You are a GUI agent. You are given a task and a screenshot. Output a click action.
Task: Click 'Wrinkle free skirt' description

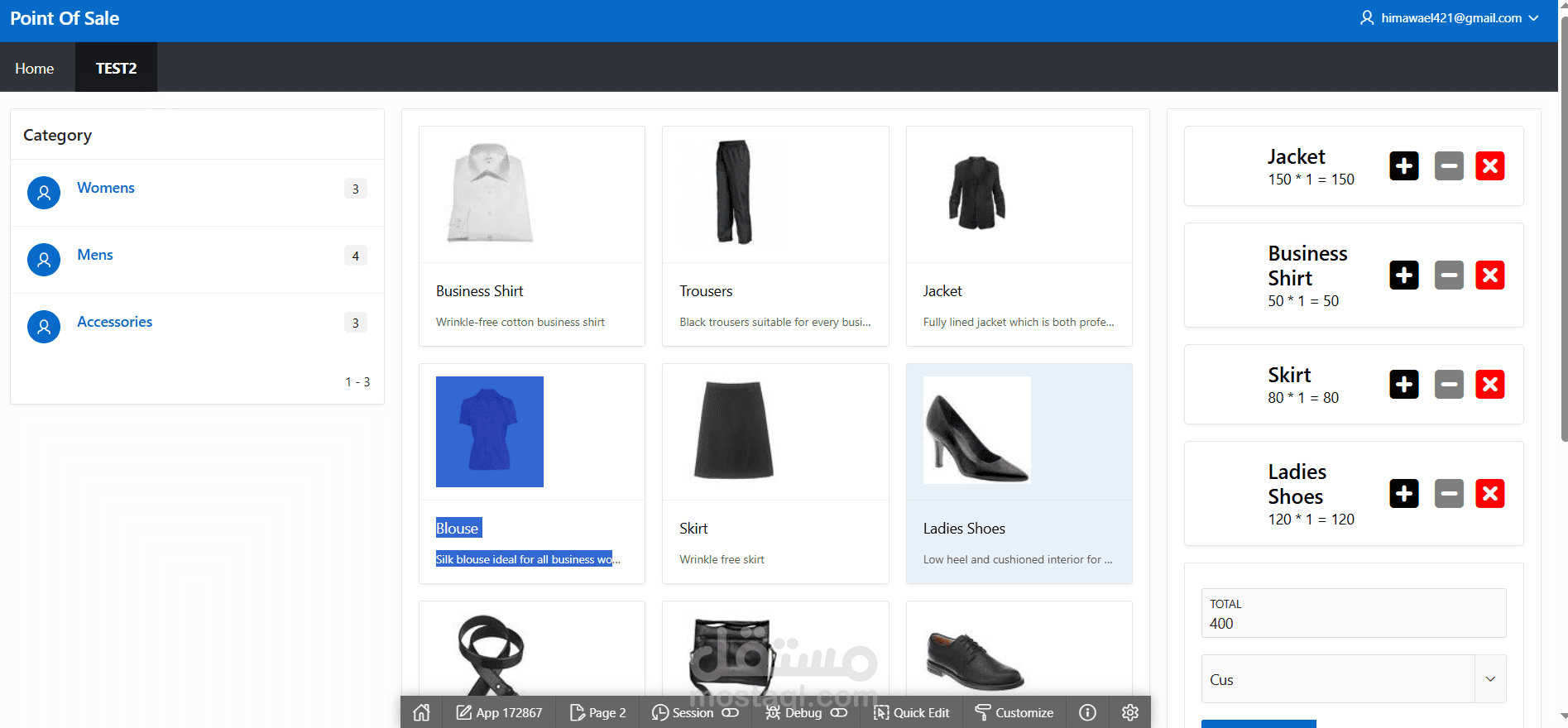722,559
